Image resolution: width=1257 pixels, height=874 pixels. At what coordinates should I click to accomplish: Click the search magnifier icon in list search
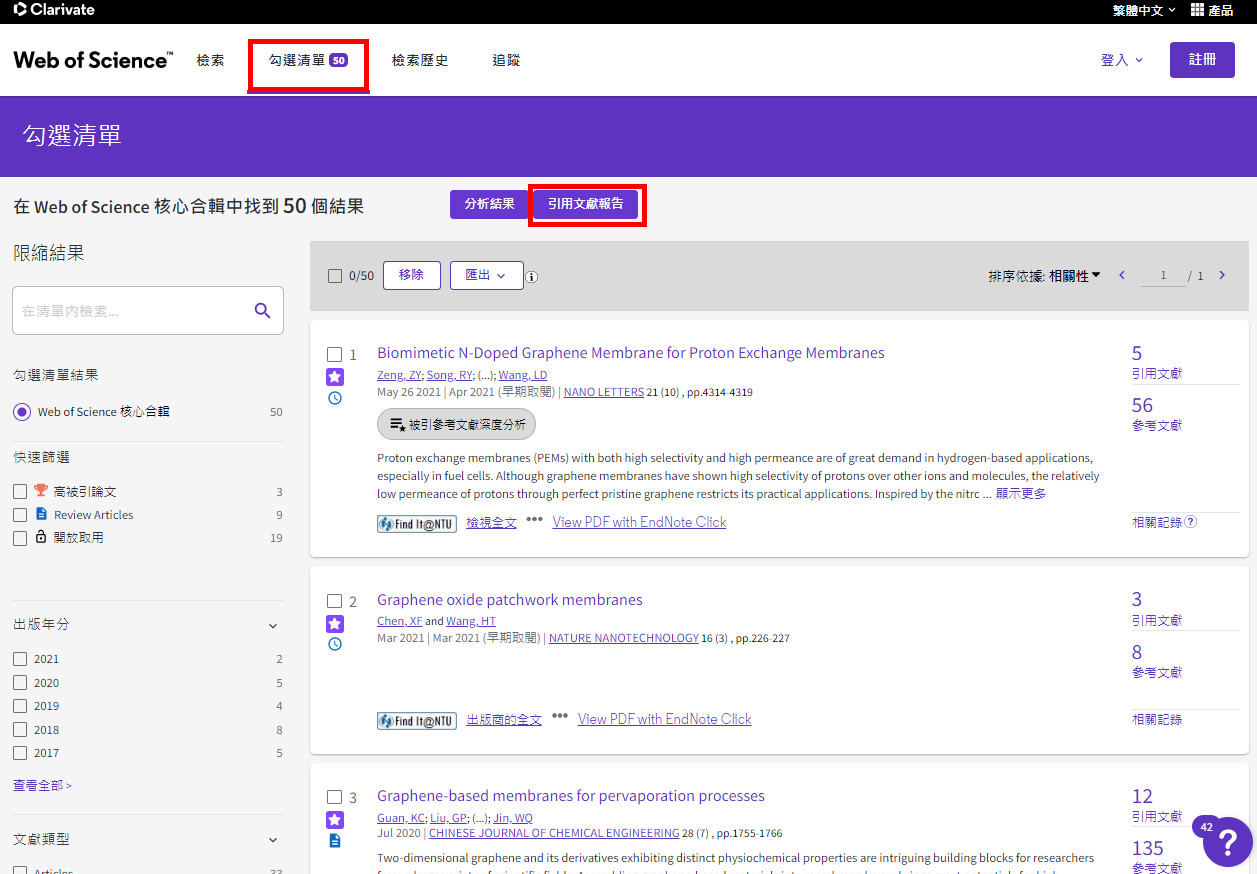[263, 311]
